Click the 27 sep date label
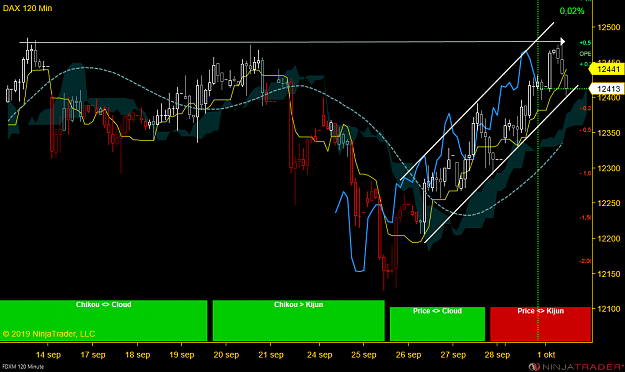Screen dimensions: 625x372 (453, 355)
